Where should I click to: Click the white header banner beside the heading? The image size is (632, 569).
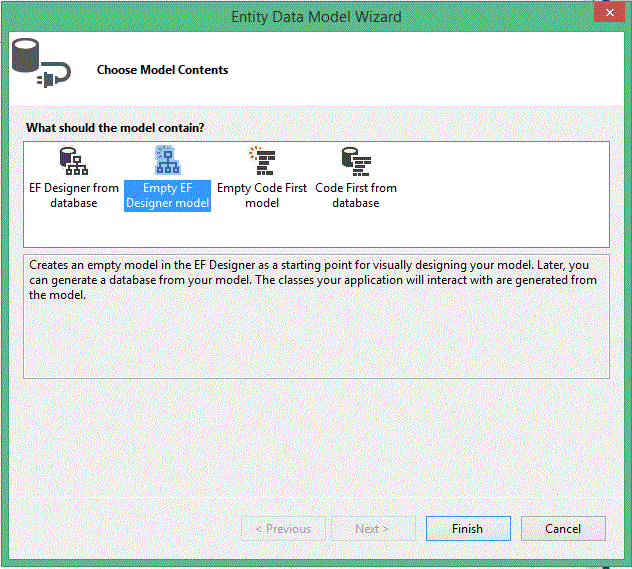(x=423, y=69)
